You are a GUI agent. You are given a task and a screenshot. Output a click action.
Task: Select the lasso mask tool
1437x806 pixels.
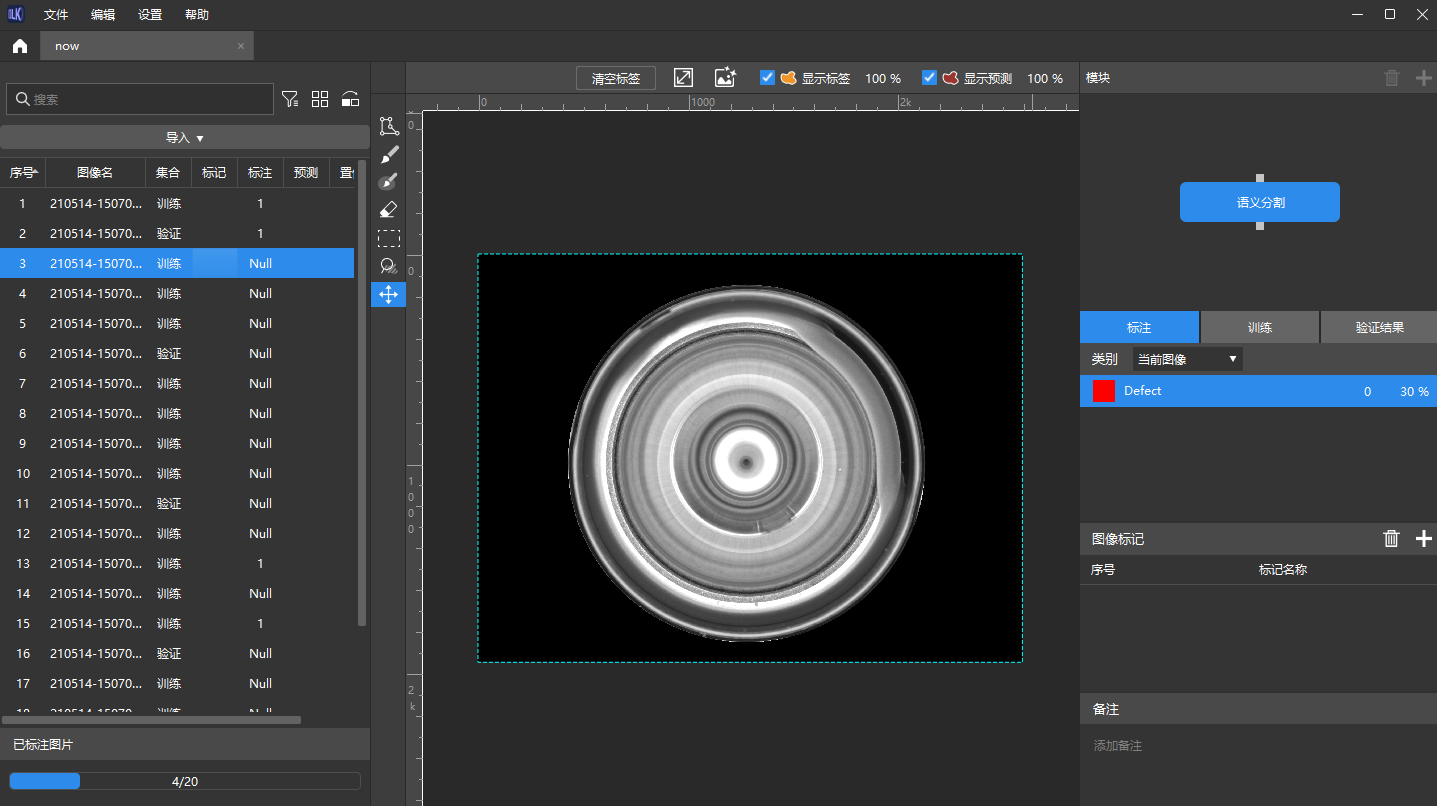[x=389, y=266]
